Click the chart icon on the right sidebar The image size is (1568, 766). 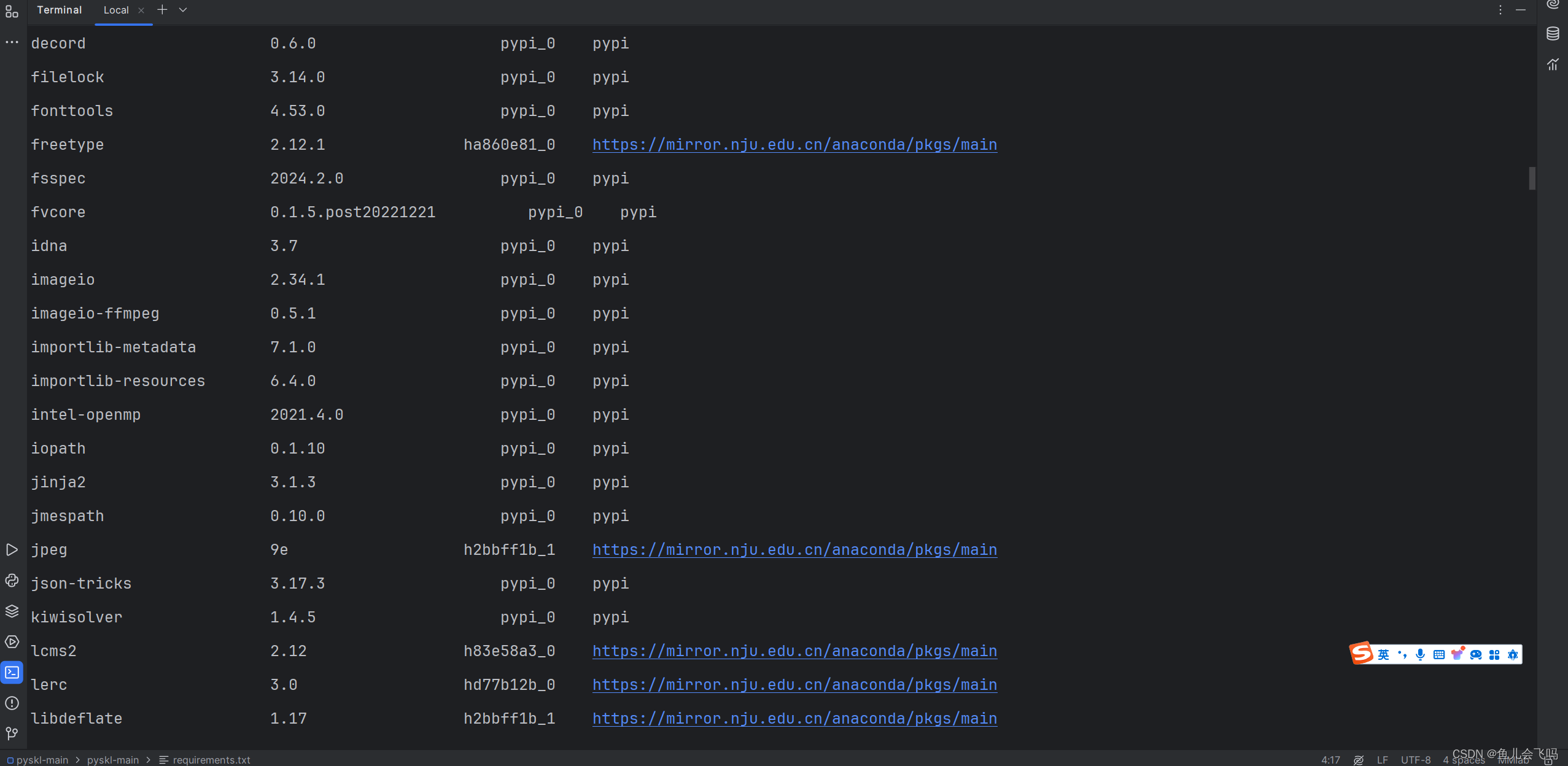[x=1553, y=64]
